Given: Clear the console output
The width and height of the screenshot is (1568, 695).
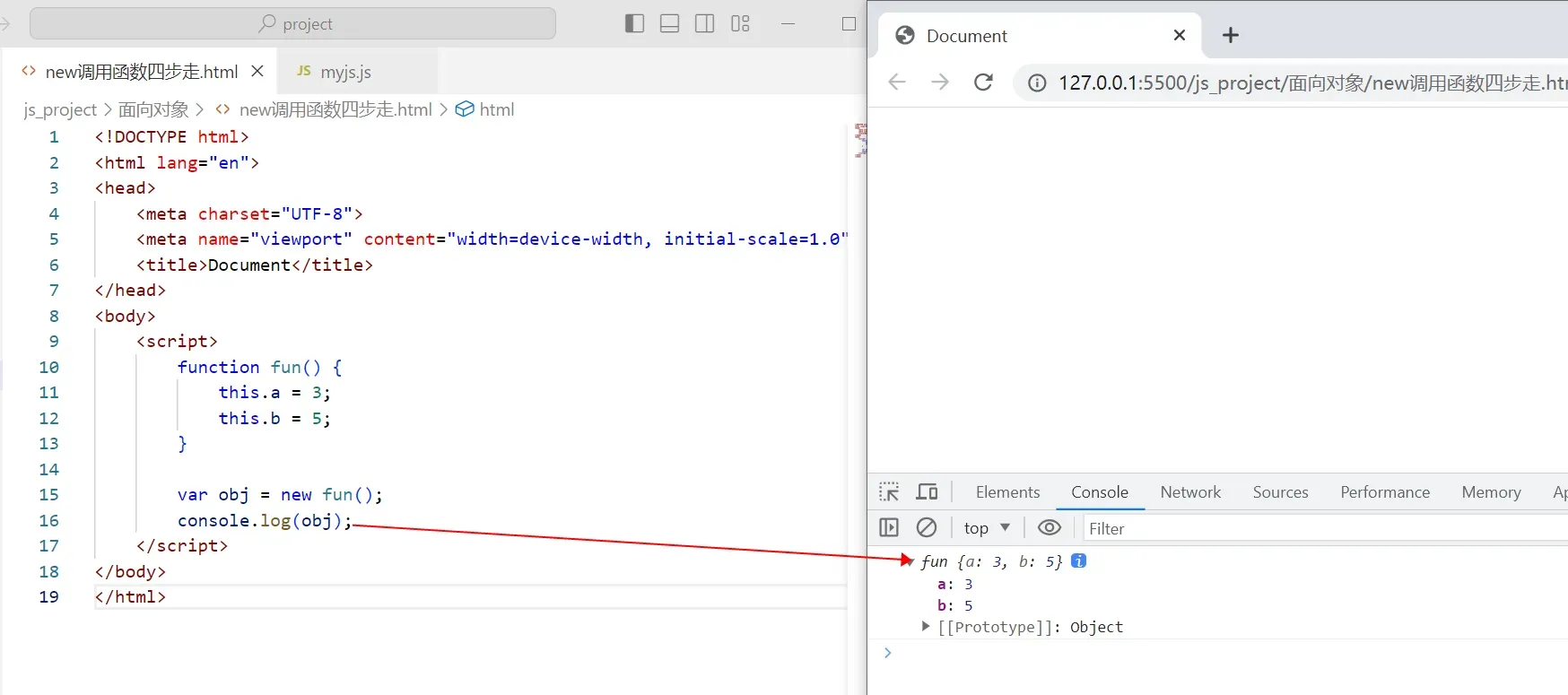Looking at the screenshot, I should pos(927,527).
